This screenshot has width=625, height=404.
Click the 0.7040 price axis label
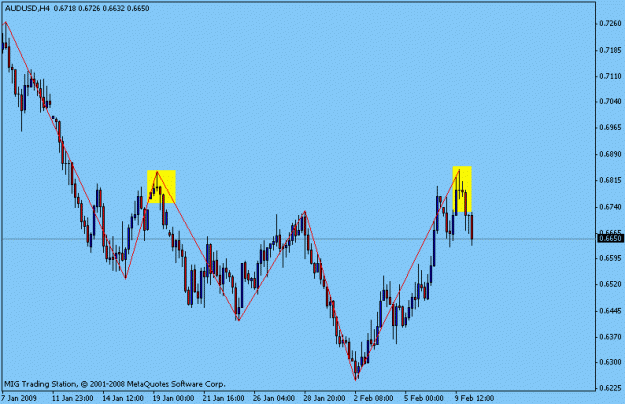tap(610, 102)
